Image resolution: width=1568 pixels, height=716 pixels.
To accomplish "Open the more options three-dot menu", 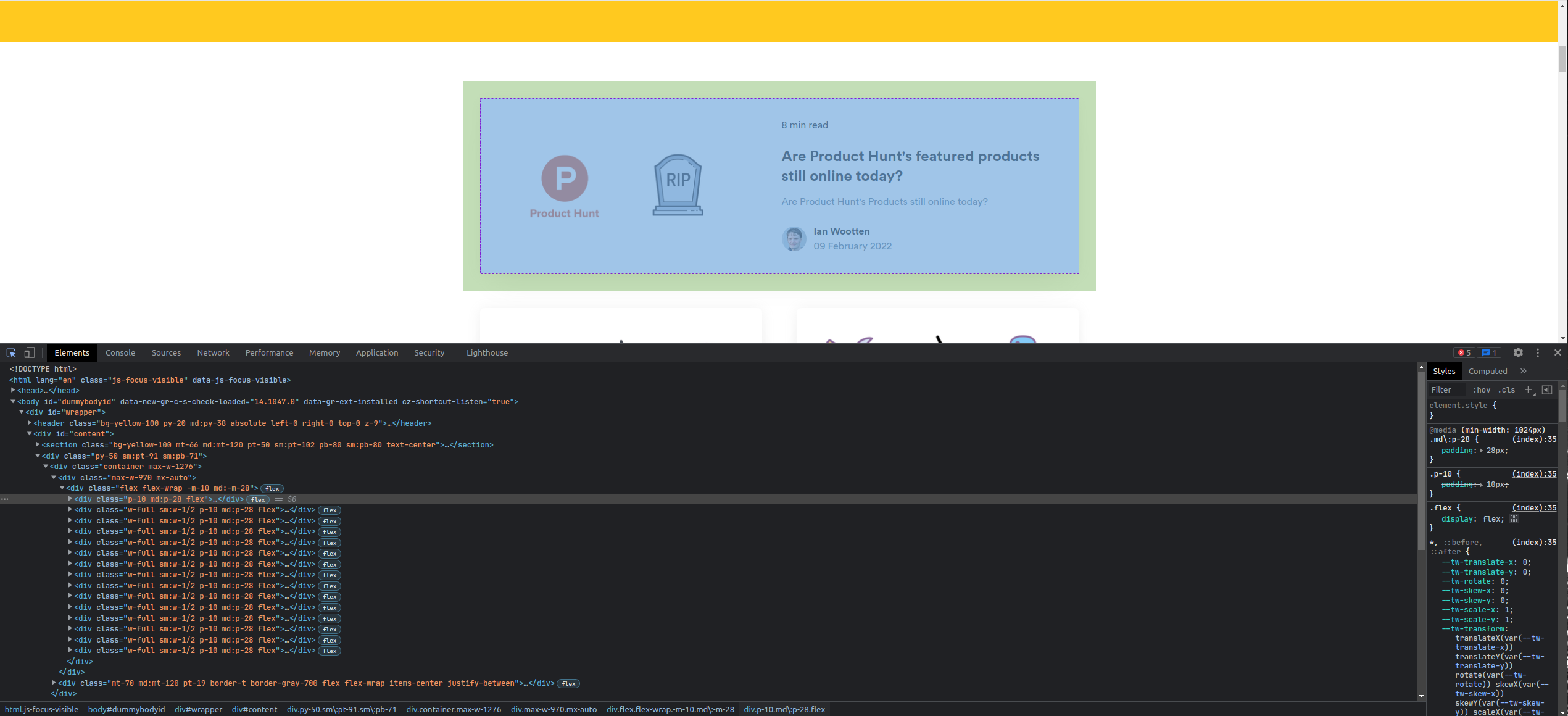I will tap(1537, 352).
